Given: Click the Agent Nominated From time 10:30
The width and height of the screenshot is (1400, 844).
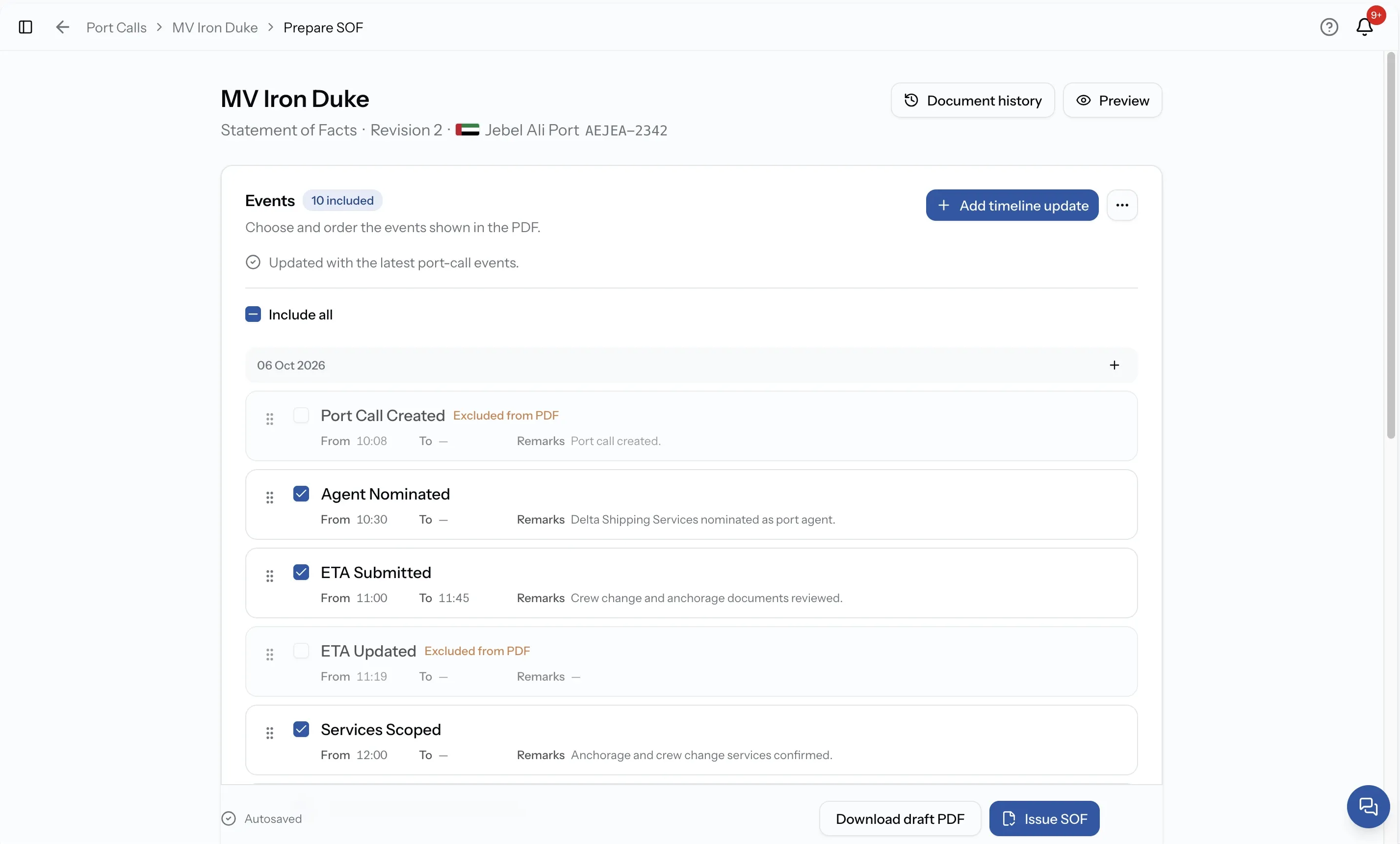Looking at the screenshot, I should [x=372, y=520].
